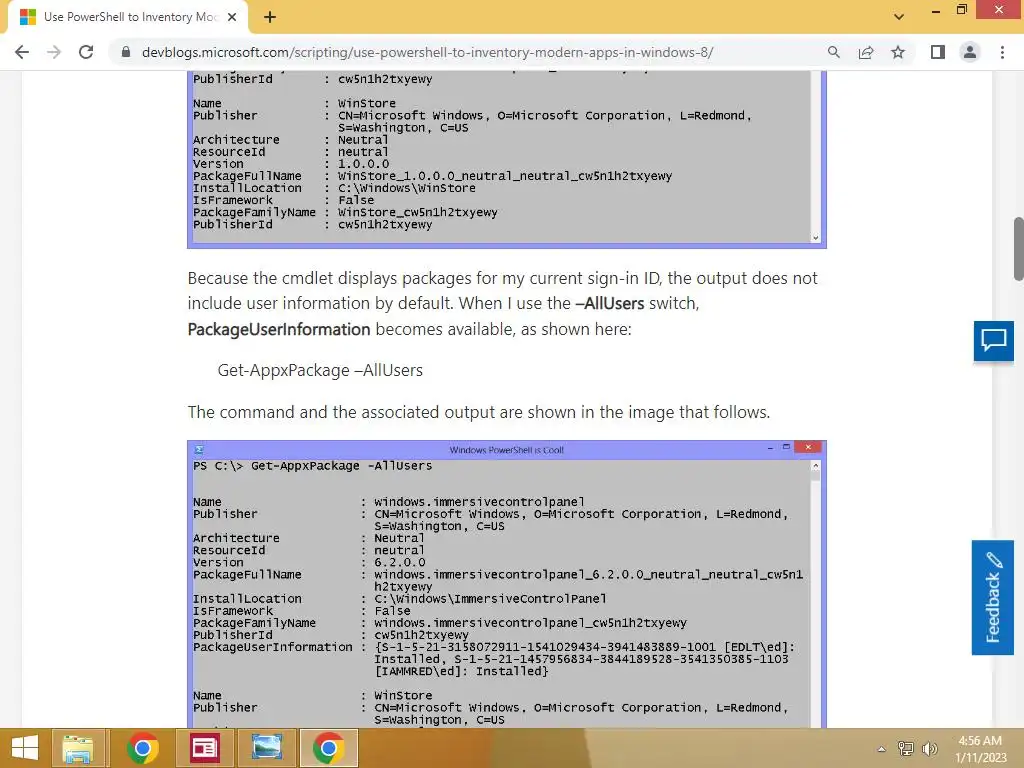The height and width of the screenshot is (768, 1024).
Task: Reload the current page
Action: [x=86, y=52]
